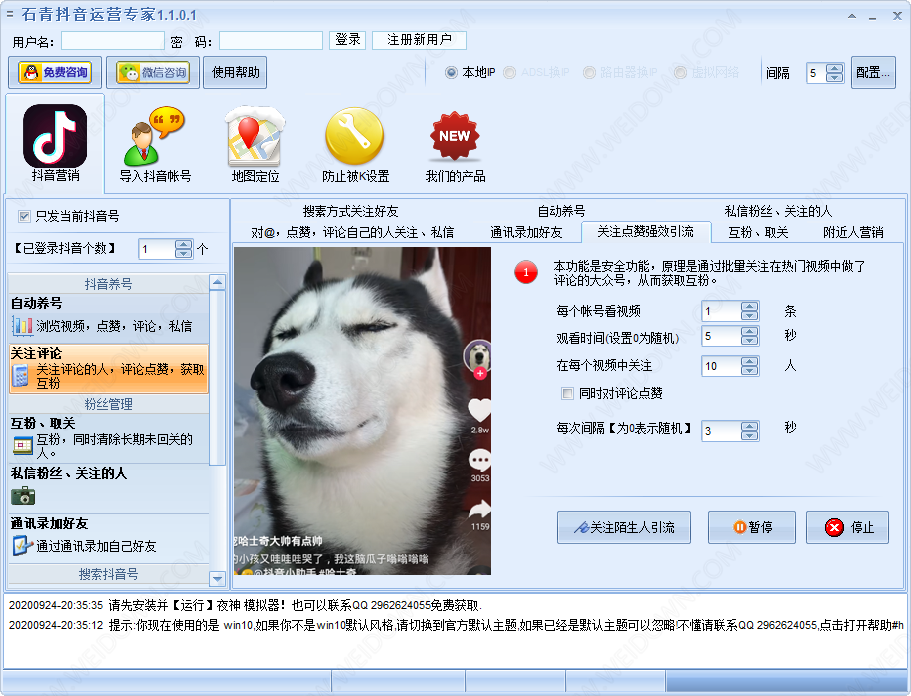The width and height of the screenshot is (911, 696).
Task: Click the heart like icon on video
Action: 480,410
